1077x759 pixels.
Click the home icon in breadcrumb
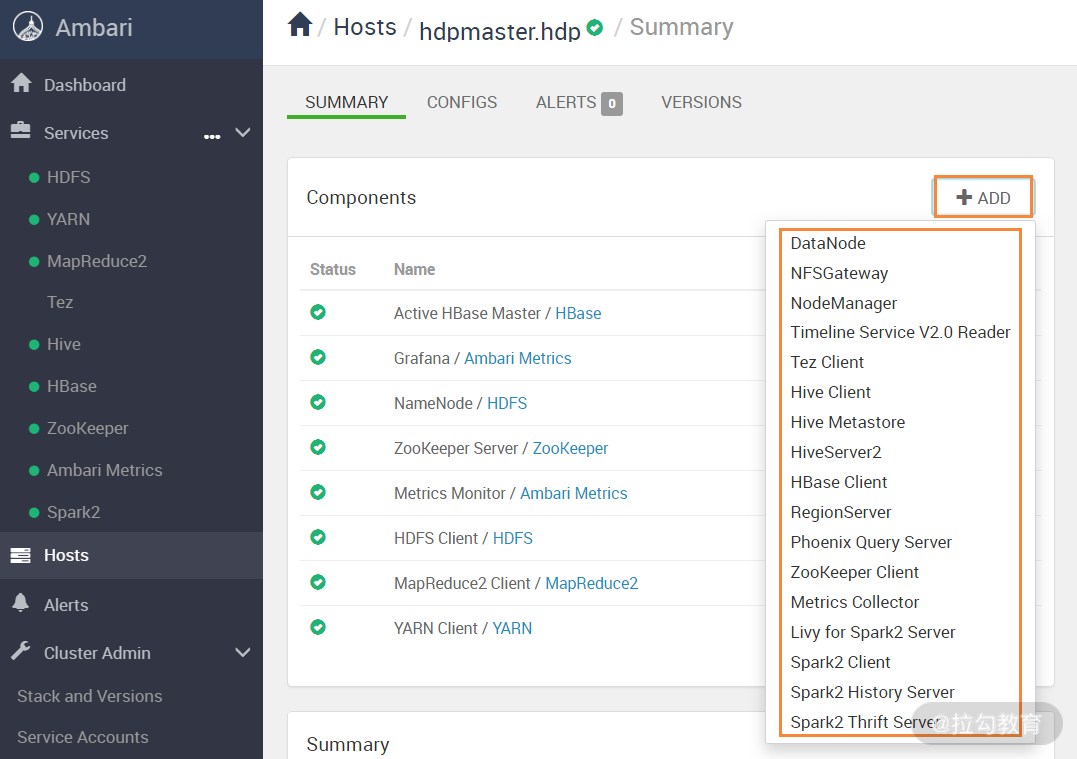(300, 25)
